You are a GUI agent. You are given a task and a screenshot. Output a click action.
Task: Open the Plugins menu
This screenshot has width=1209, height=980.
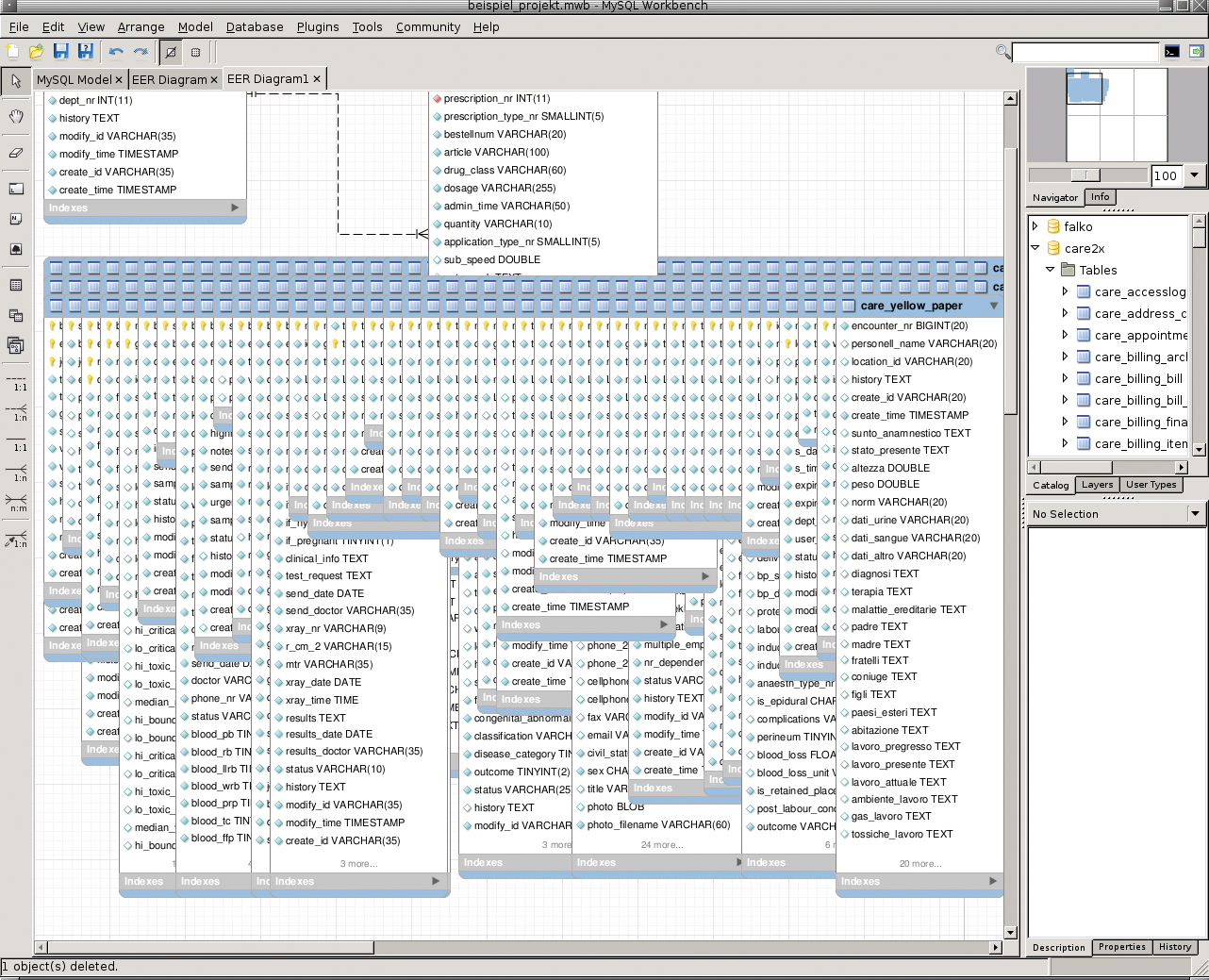click(318, 27)
